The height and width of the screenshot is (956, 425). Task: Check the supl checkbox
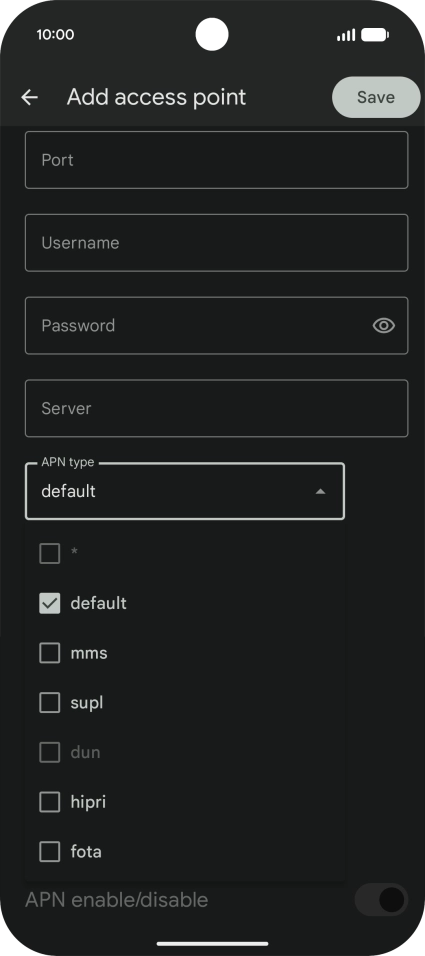(49, 702)
